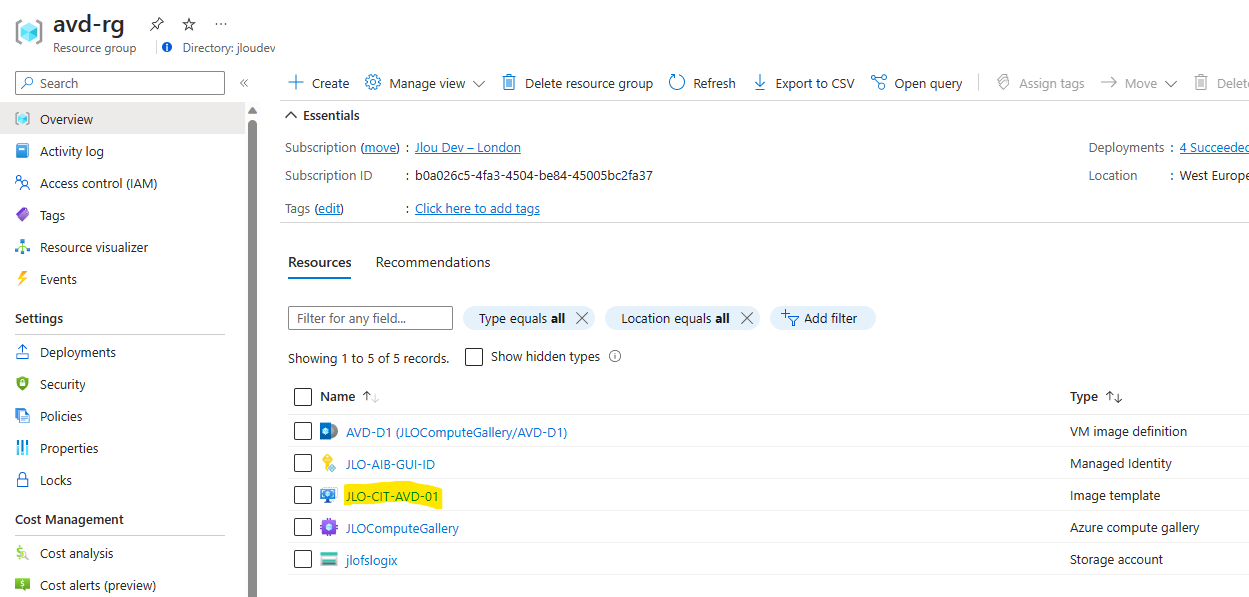1249x597 pixels.
Task: Open the Location equals all filter
Action: coord(676,318)
